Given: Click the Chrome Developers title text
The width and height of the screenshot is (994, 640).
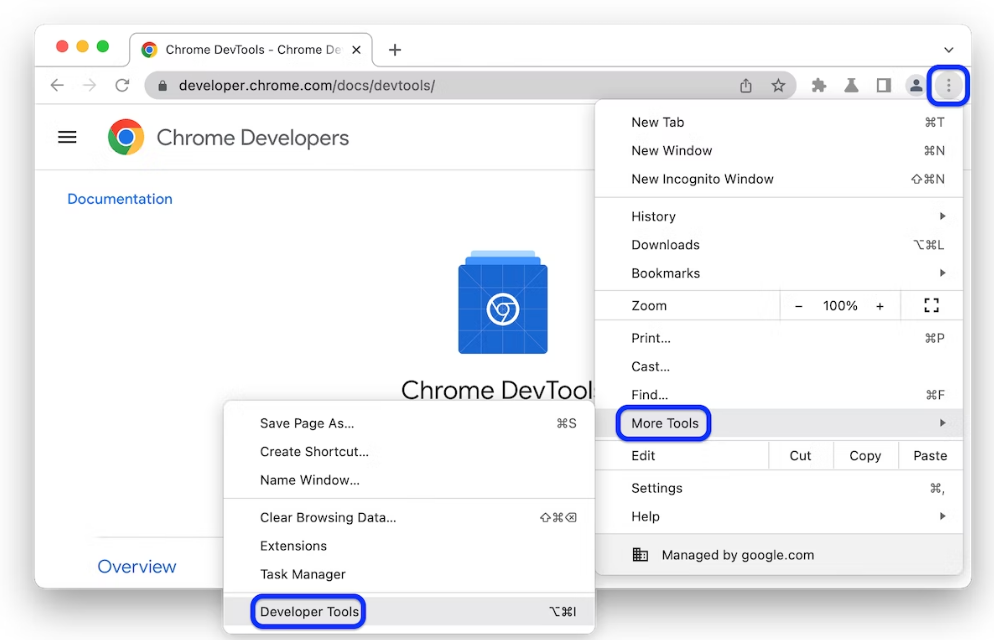Looking at the screenshot, I should 252,138.
